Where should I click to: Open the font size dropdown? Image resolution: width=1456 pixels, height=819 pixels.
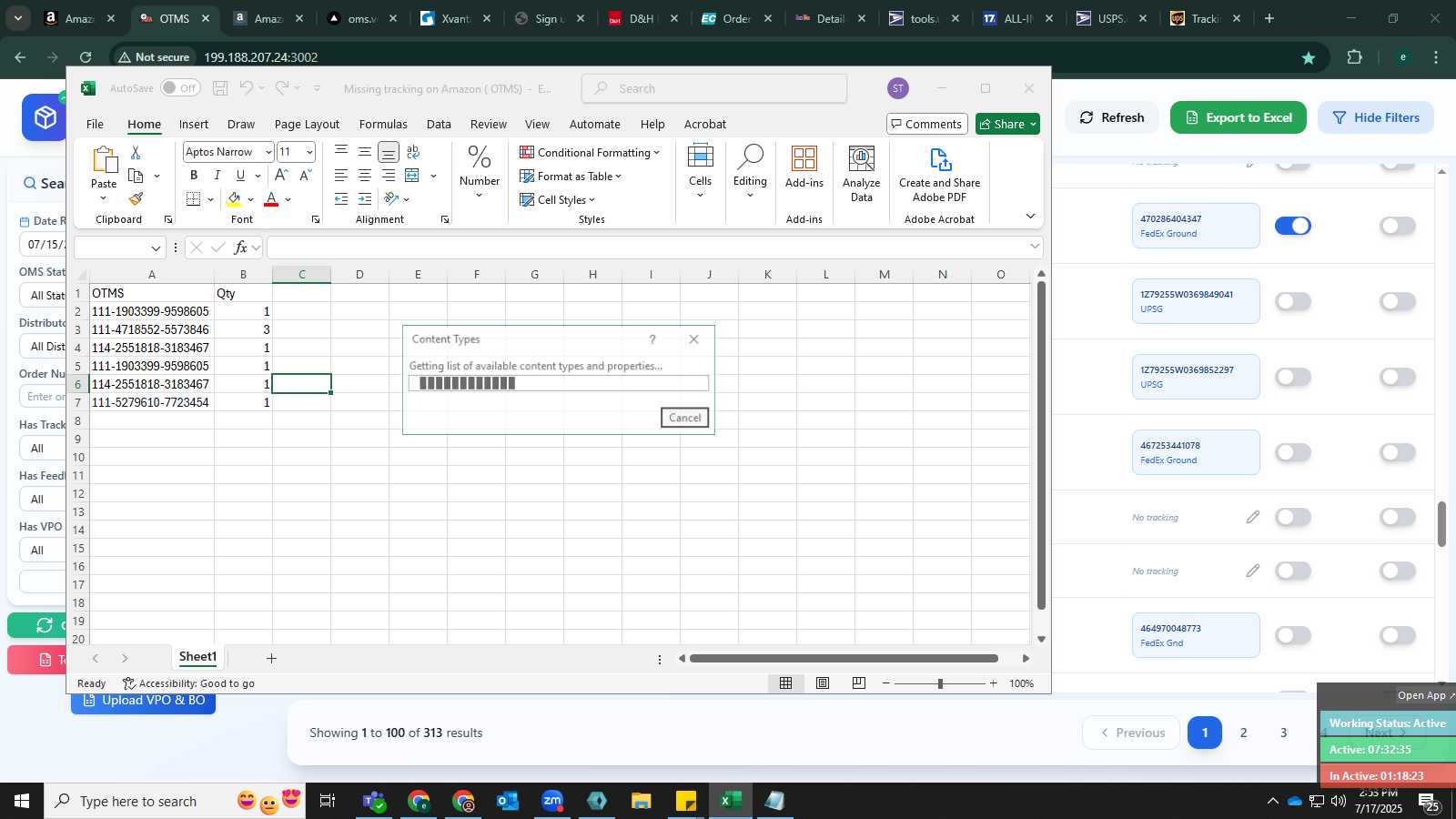309,152
